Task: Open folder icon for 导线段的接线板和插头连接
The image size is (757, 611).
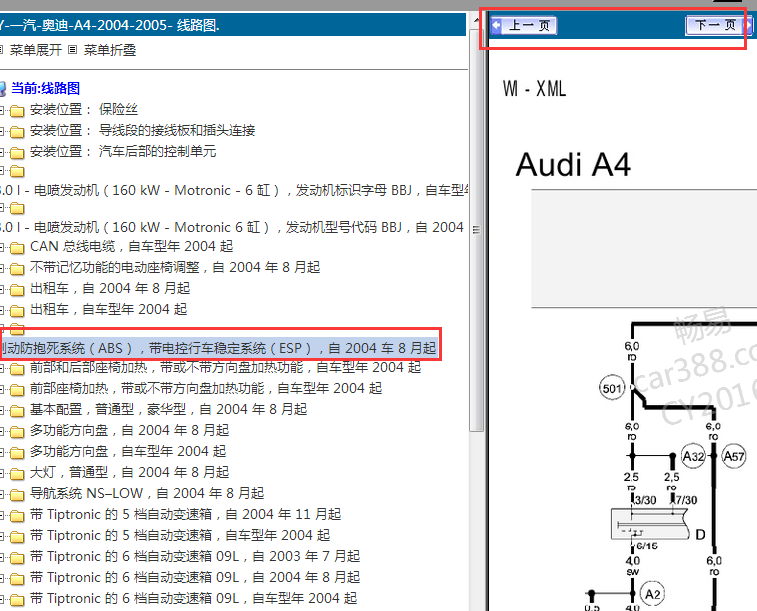Action: pos(17,132)
